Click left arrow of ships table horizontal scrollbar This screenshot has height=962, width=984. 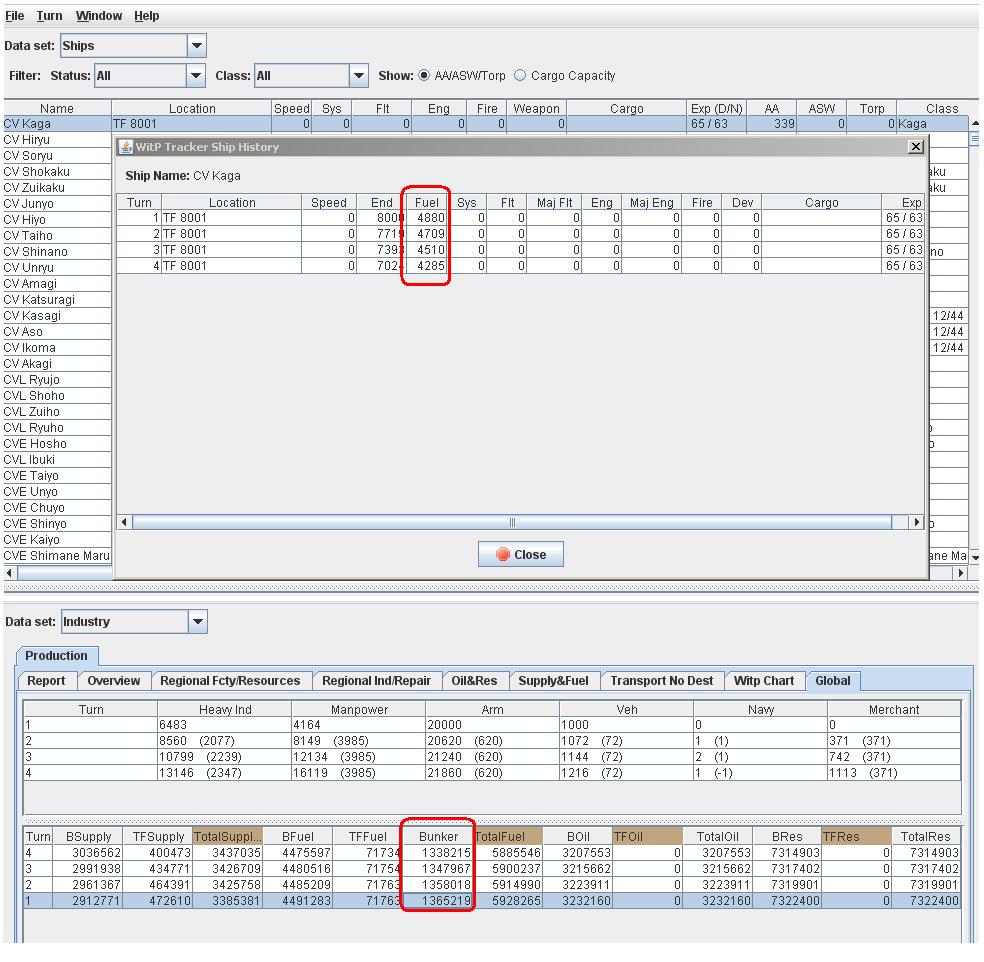coord(9,573)
